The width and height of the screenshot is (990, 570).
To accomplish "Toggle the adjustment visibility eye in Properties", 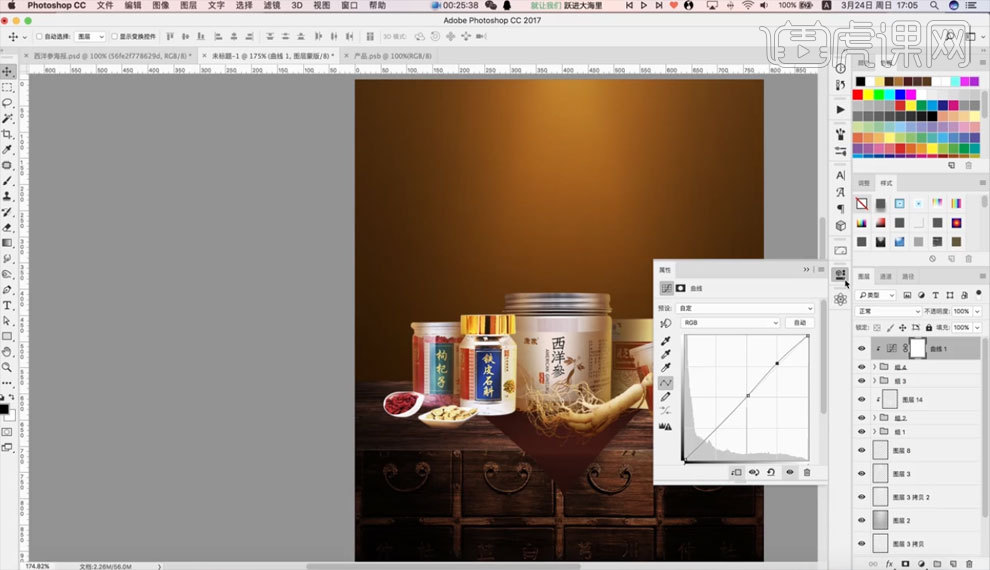I will point(789,472).
